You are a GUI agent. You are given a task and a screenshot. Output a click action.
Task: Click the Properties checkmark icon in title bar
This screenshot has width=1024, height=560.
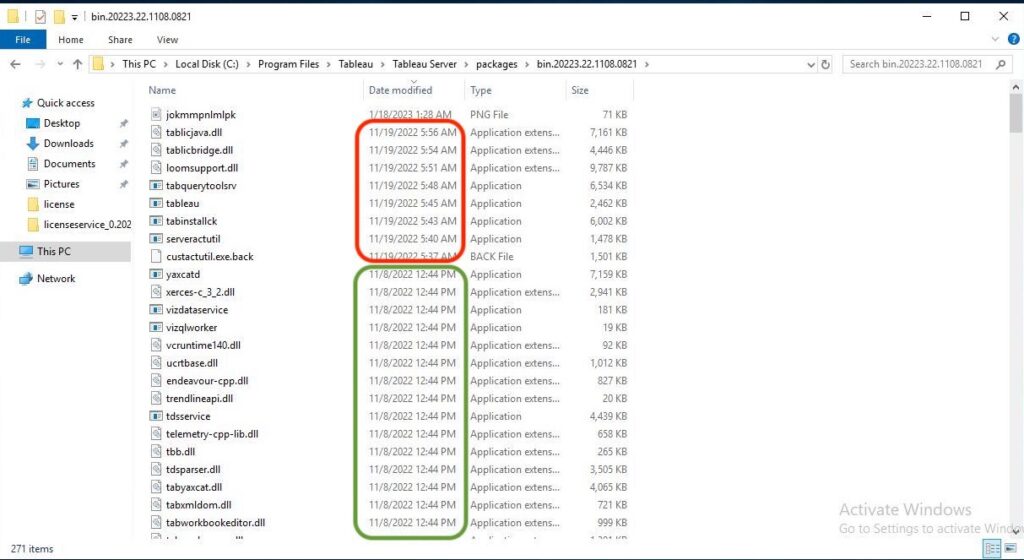pyautogui.click(x=40, y=16)
